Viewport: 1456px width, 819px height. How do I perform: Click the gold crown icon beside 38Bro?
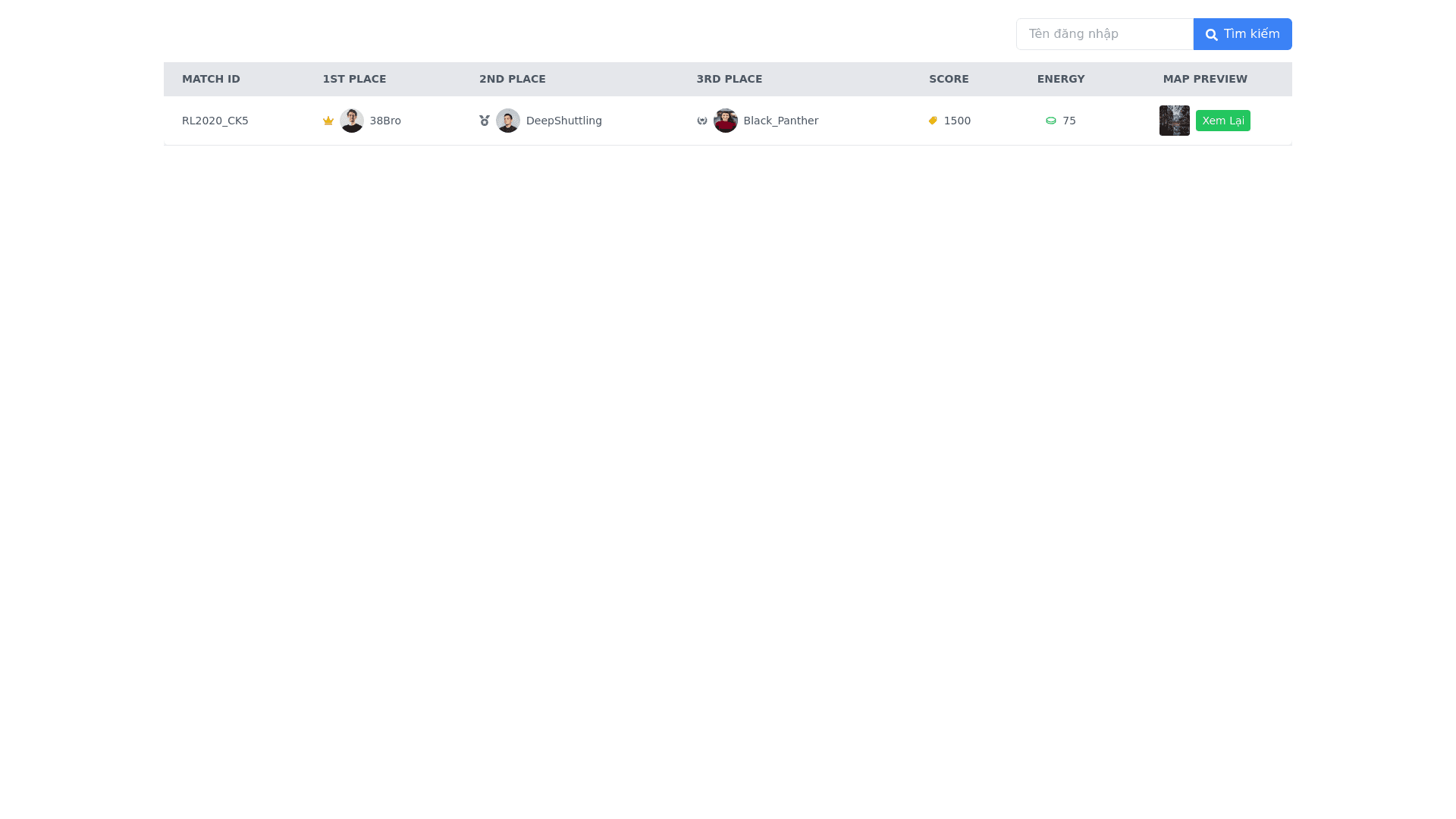(328, 121)
